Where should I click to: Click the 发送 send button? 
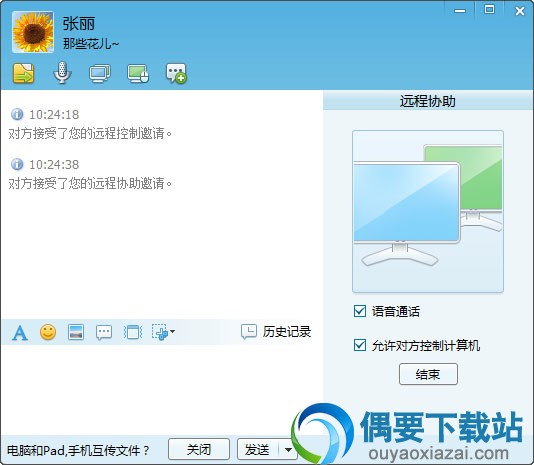pos(257,449)
